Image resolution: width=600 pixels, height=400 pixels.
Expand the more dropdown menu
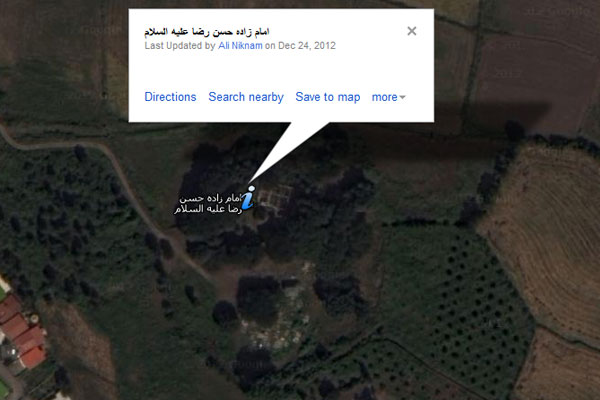(388, 97)
